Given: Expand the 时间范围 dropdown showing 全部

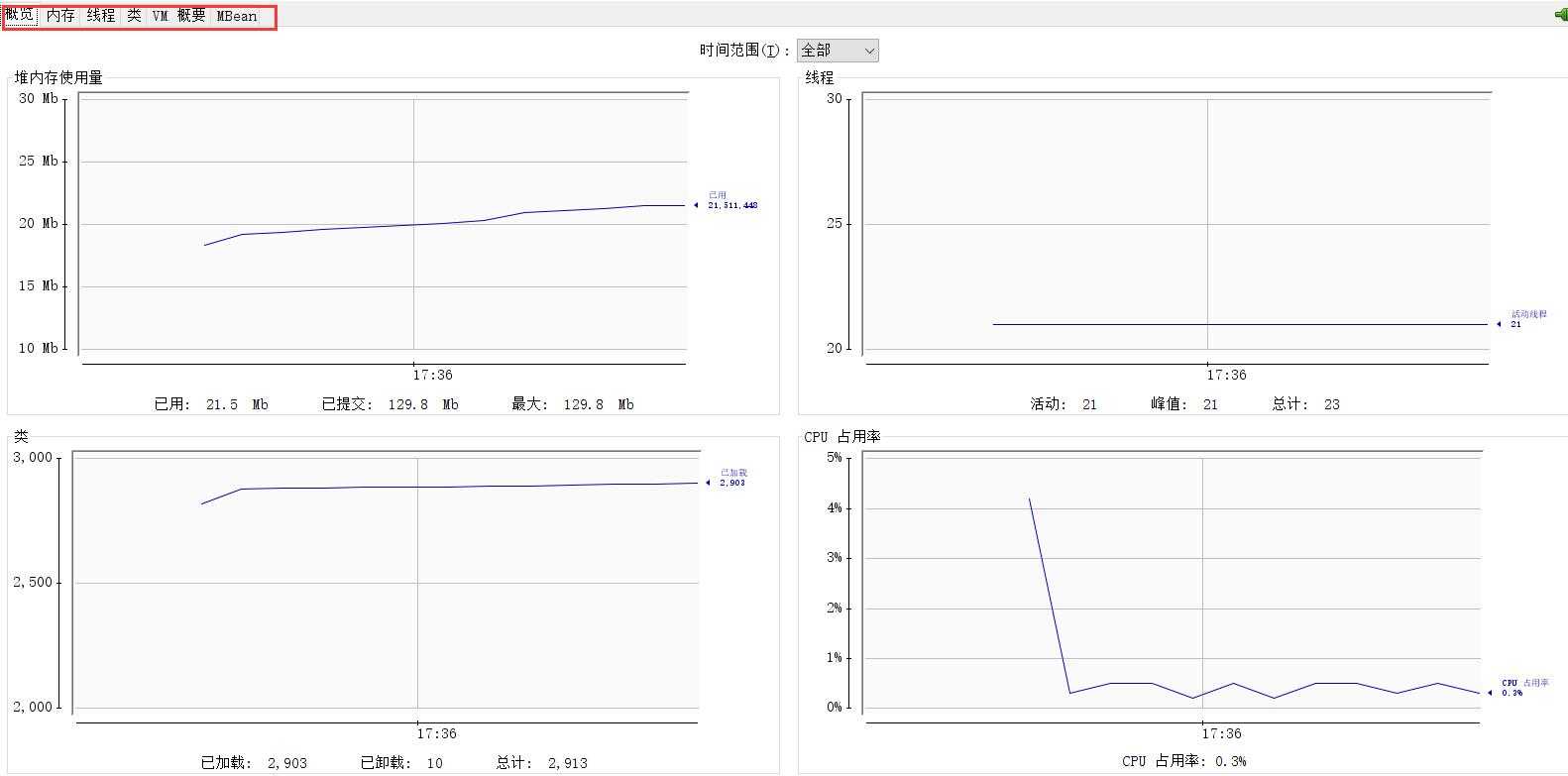Looking at the screenshot, I should (x=838, y=51).
